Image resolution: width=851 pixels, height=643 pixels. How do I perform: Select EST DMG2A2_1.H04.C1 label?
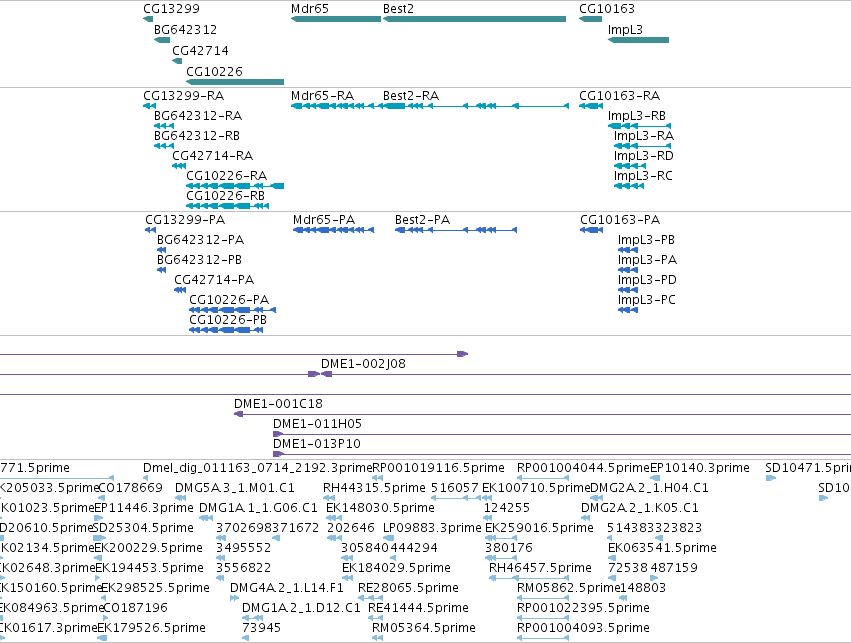coord(649,488)
